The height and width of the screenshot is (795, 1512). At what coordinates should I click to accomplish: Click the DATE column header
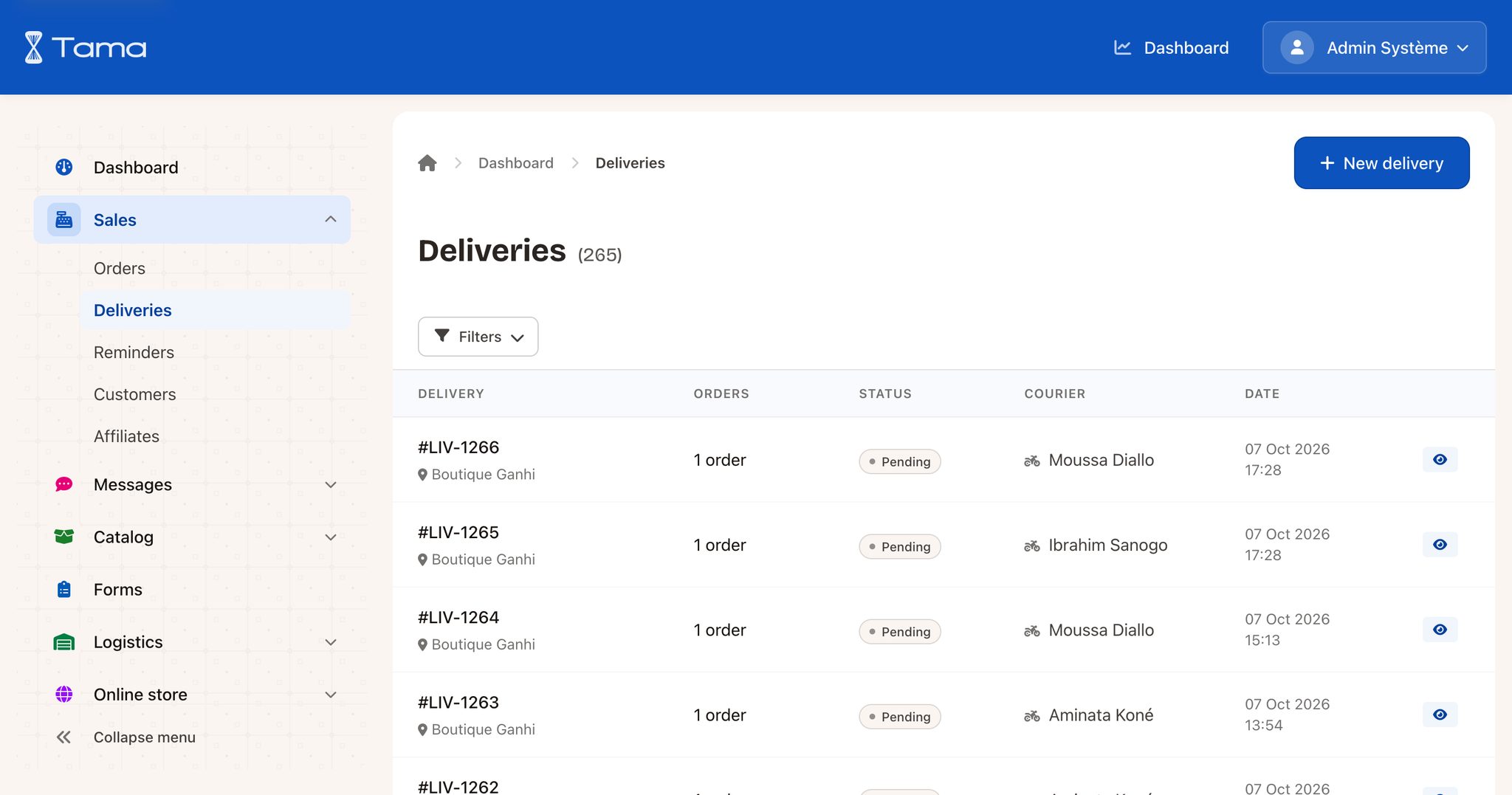click(x=1262, y=393)
